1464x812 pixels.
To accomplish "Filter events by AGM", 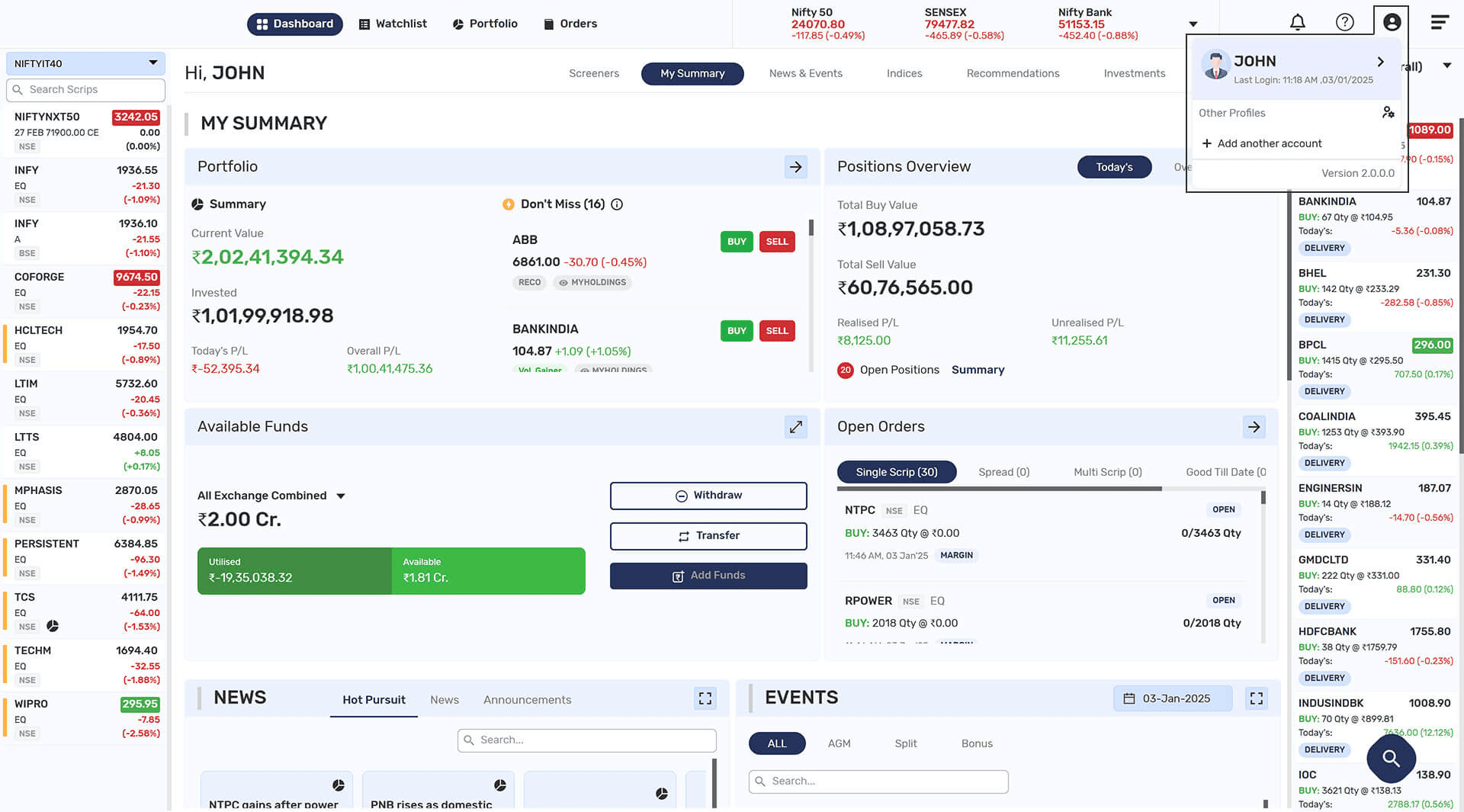I will [839, 743].
